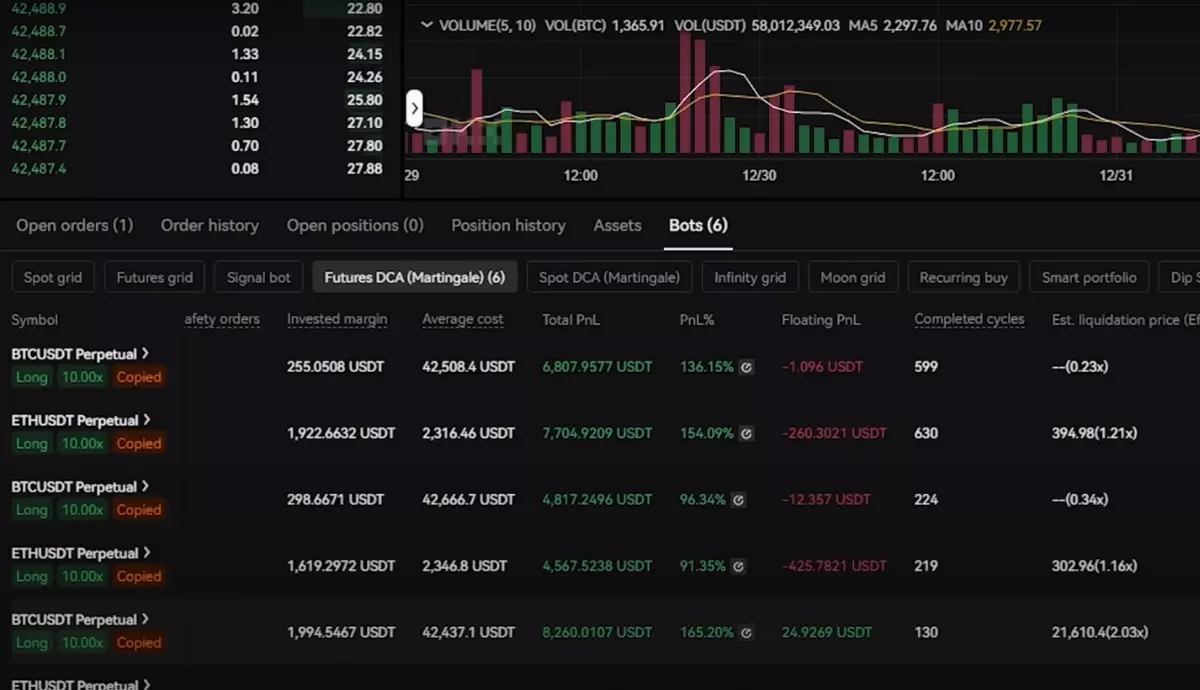The width and height of the screenshot is (1200, 690).
Task: Filter bots by Moon grid
Action: click(853, 277)
